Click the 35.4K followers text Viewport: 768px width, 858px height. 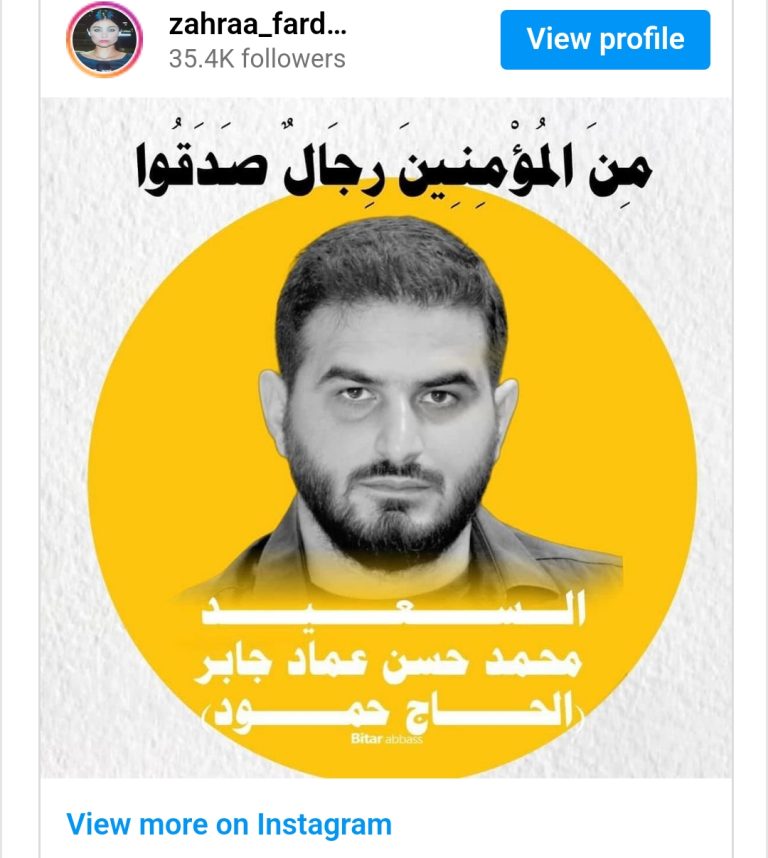(x=257, y=58)
